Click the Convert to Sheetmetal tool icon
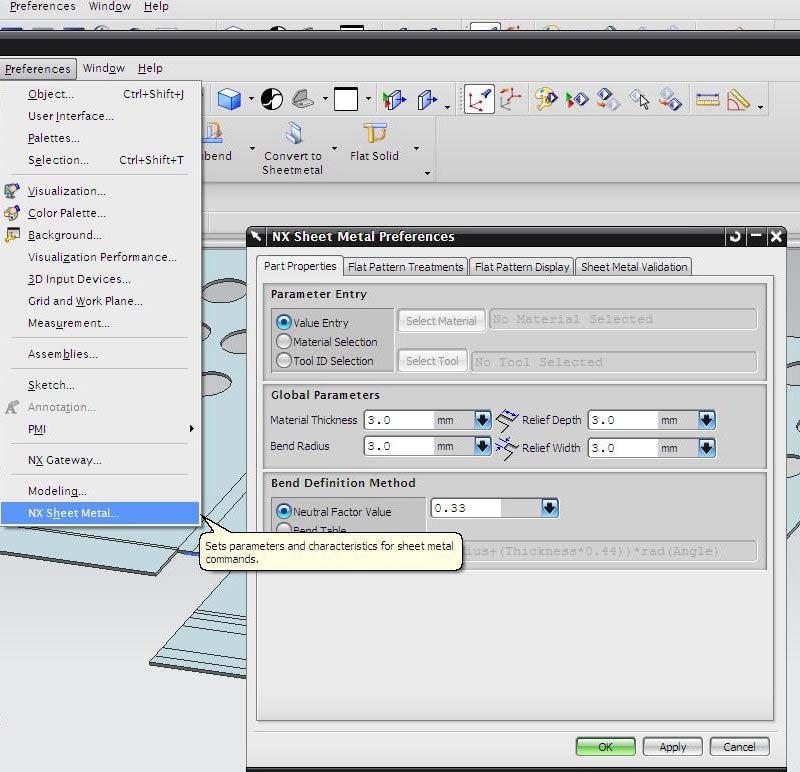800x772 pixels. pos(293,133)
